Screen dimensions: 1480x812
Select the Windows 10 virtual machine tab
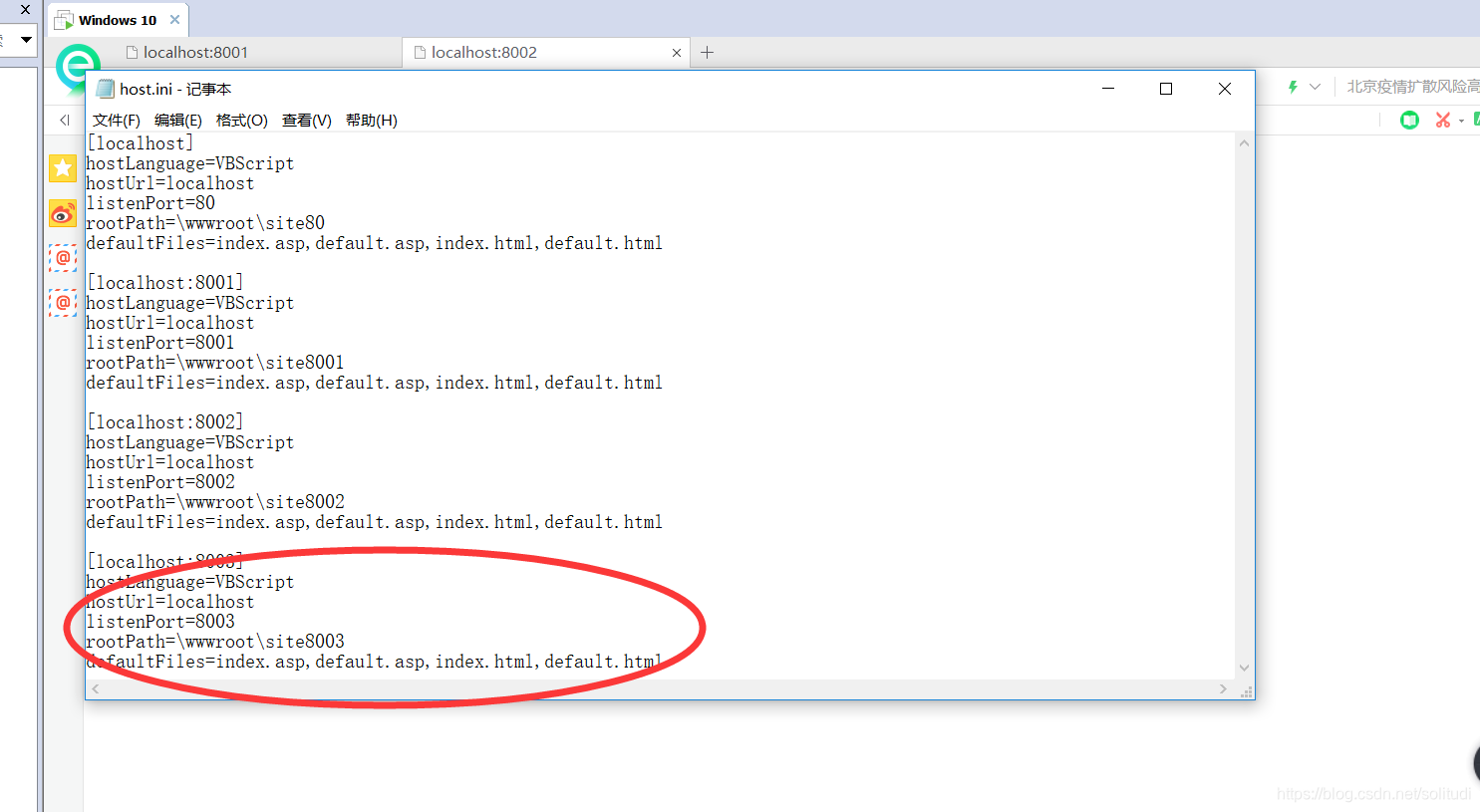(117, 20)
